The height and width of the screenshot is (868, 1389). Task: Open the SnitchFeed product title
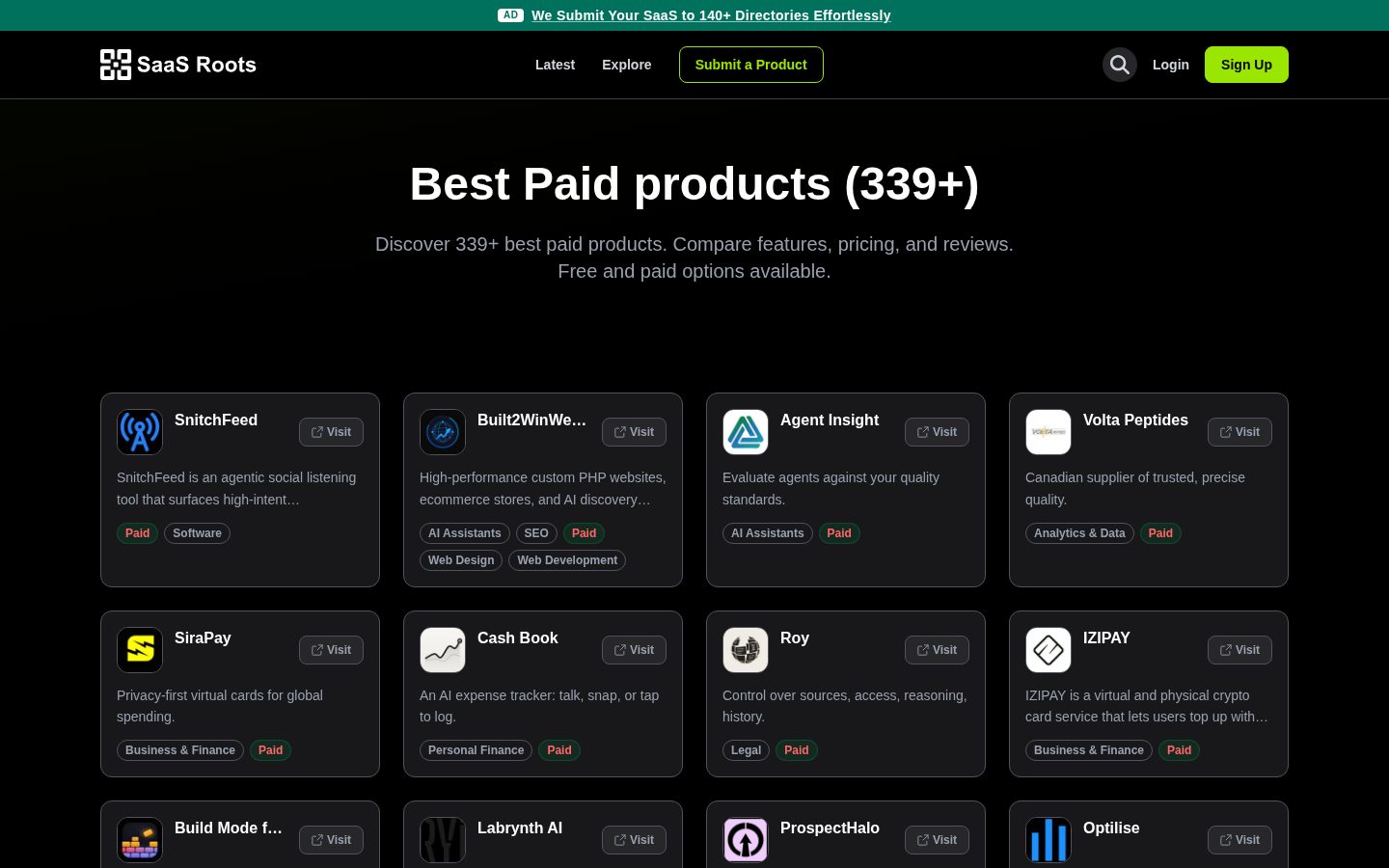pos(216,420)
